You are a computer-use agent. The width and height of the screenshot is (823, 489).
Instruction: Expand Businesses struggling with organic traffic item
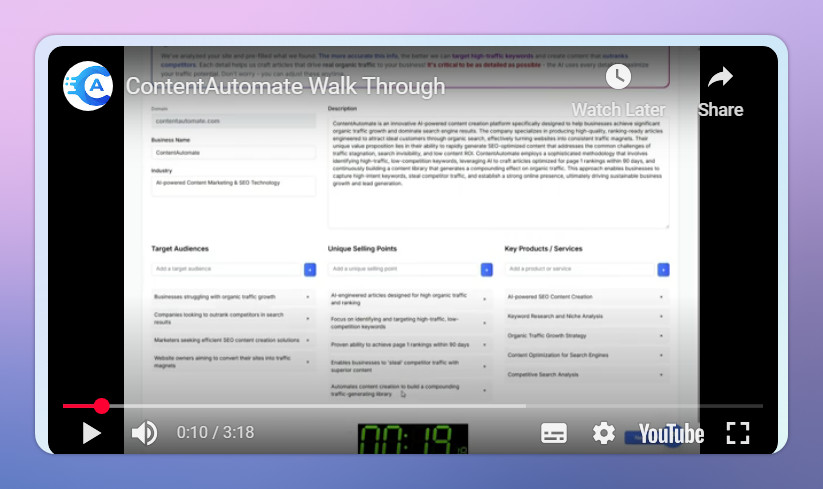point(234,297)
